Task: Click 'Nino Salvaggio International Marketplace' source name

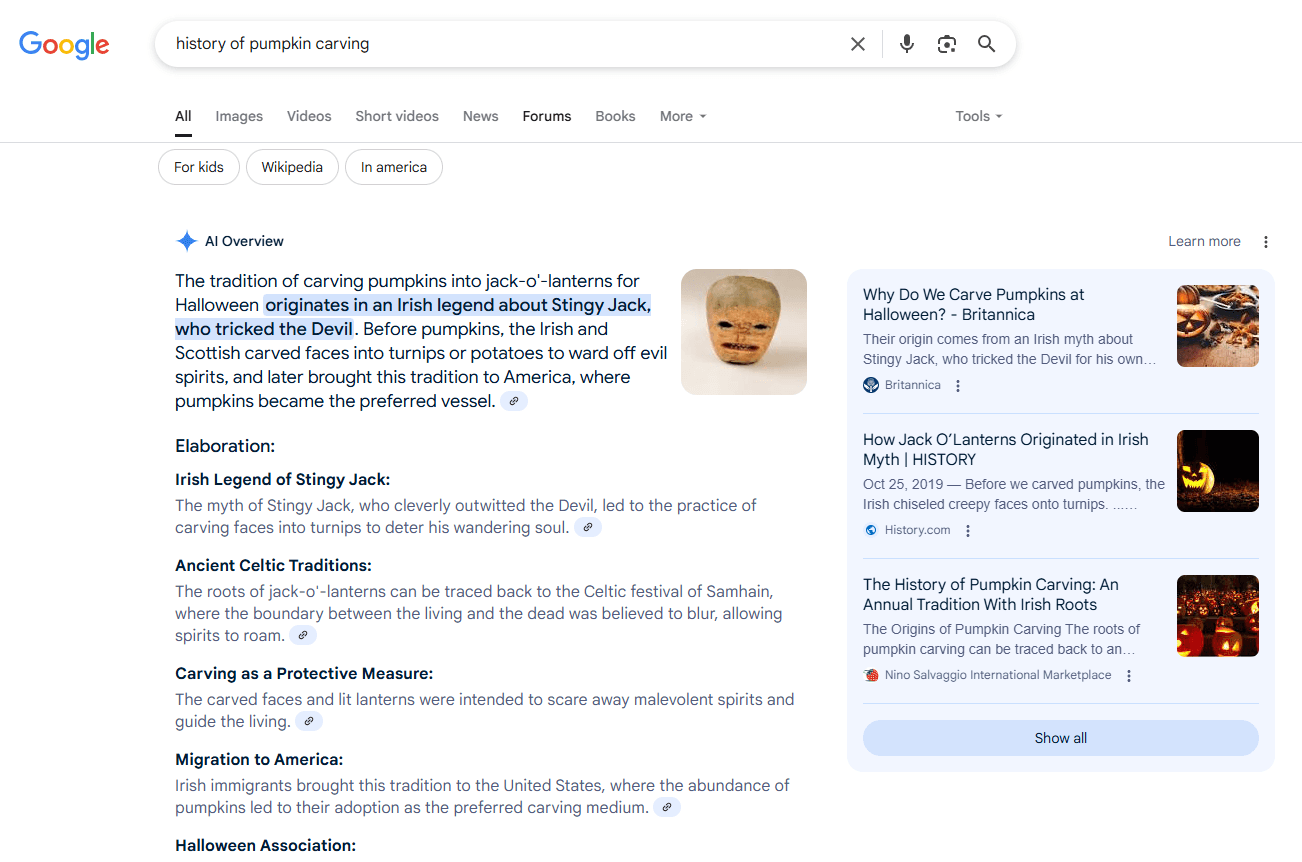Action: pyautogui.click(x=998, y=675)
